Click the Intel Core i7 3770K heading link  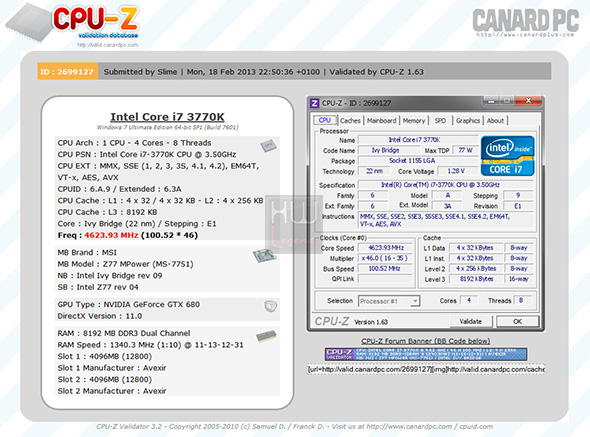[167, 117]
